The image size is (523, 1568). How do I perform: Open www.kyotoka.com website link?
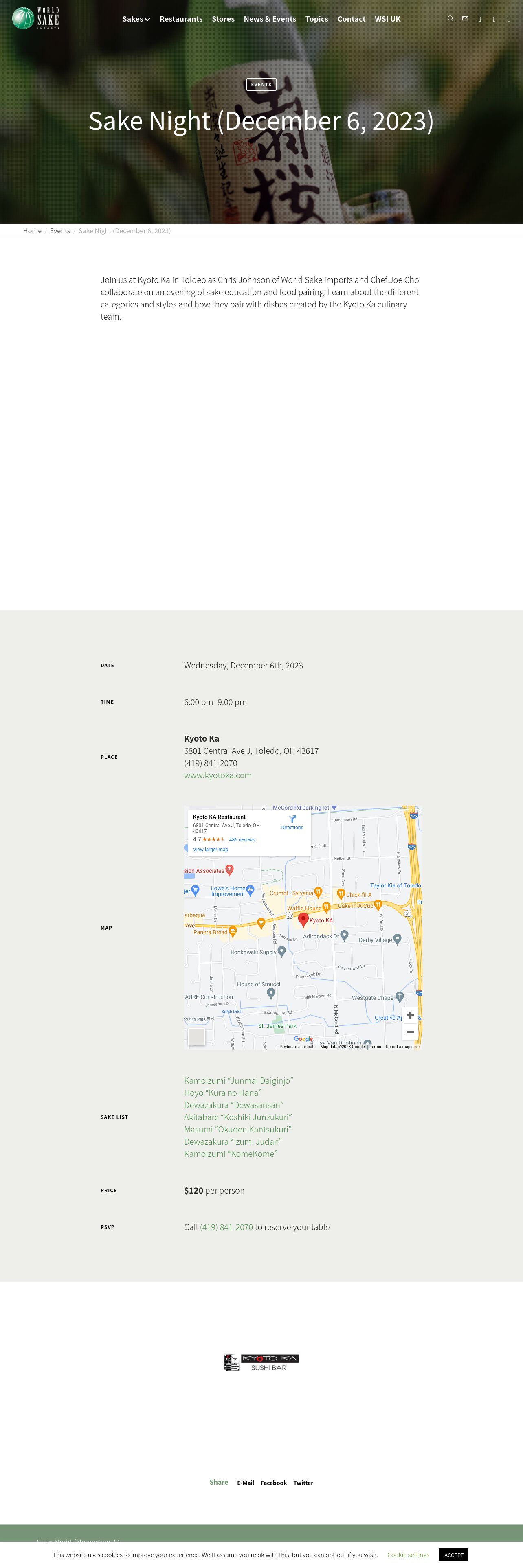pos(218,775)
